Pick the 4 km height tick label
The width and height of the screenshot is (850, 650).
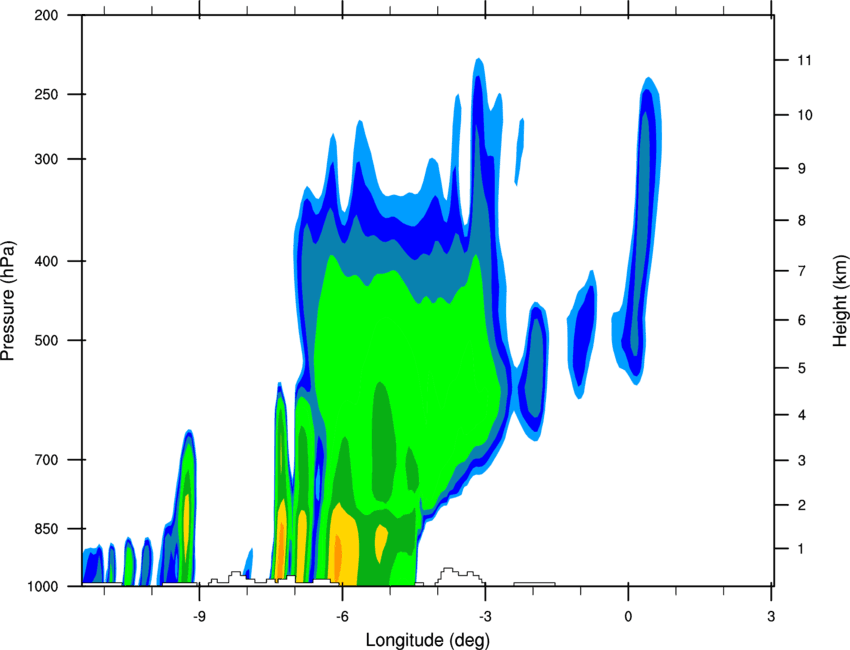(802, 415)
